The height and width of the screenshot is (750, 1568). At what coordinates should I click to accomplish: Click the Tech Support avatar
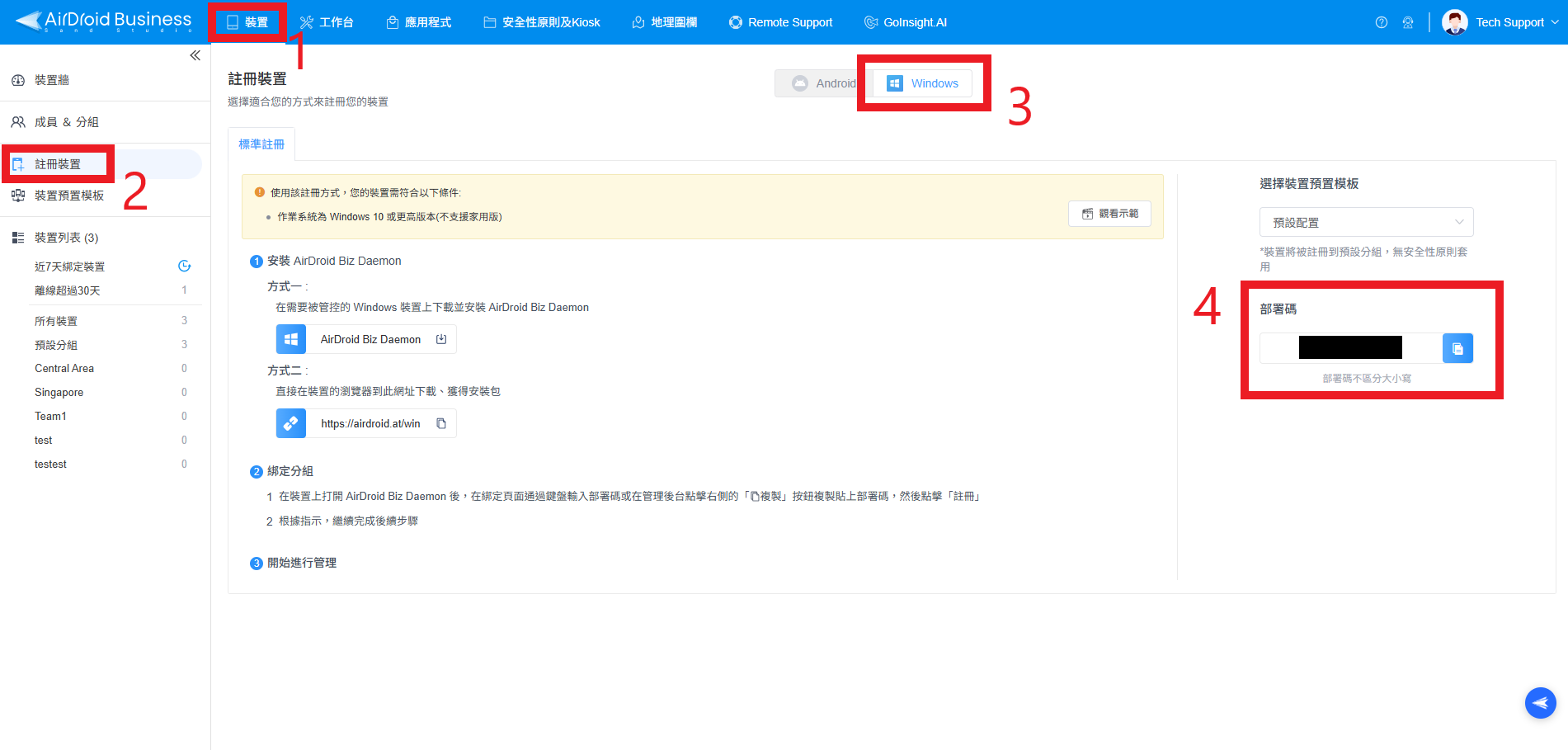click(x=1455, y=22)
